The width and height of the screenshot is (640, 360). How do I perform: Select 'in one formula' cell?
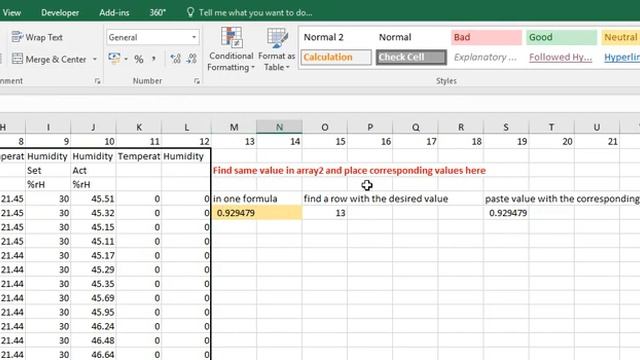234,199
